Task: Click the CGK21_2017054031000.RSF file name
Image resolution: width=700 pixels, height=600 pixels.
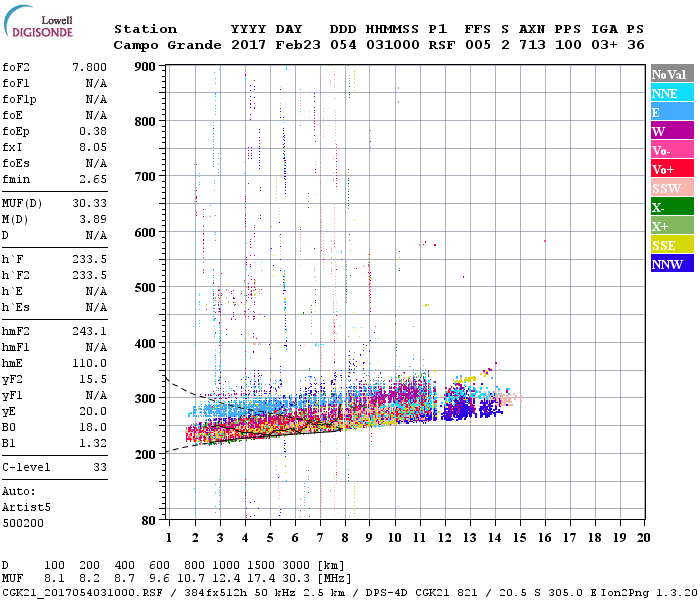Action: point(82,592)
